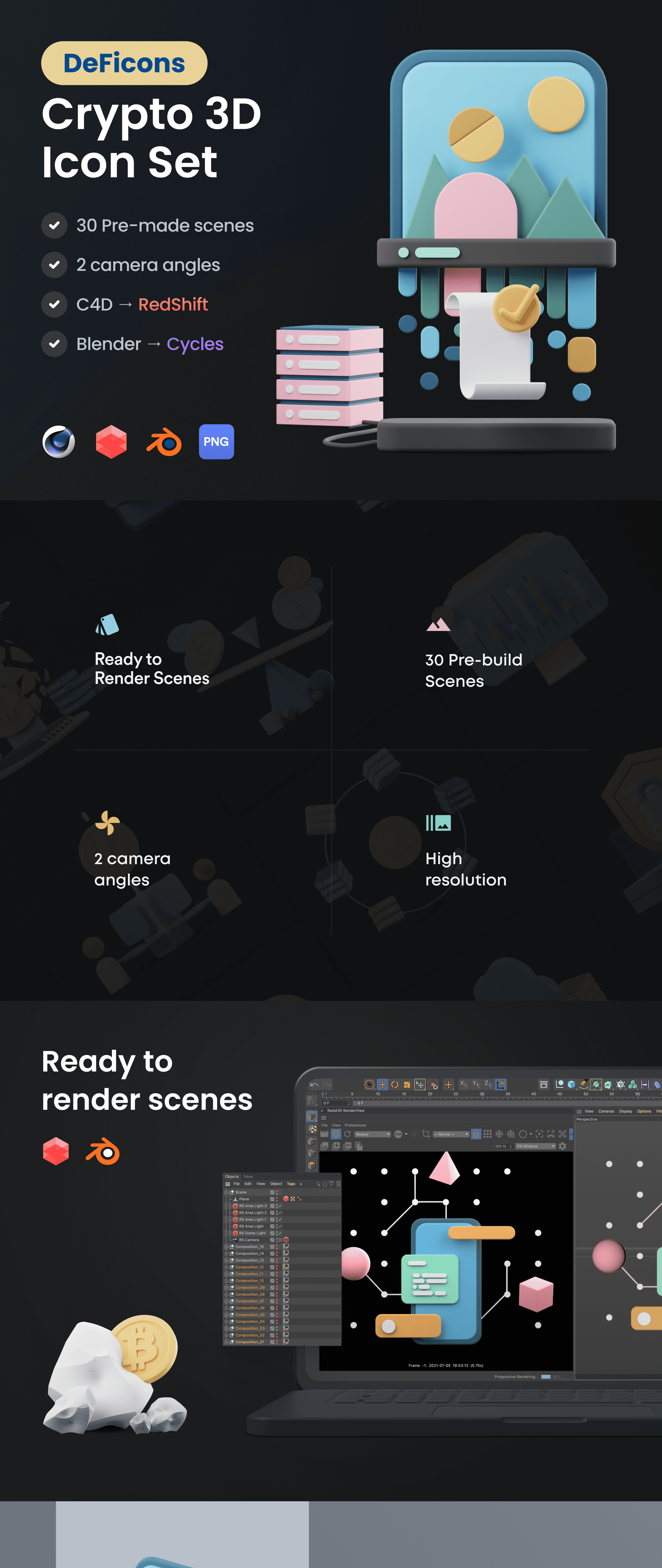Toggle visibility dots of the Plane object
The image size is (662, 1568).
coord(277,1199)
